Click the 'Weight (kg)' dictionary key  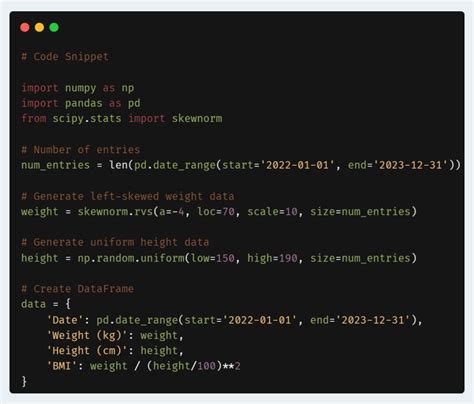pos(87,335)
